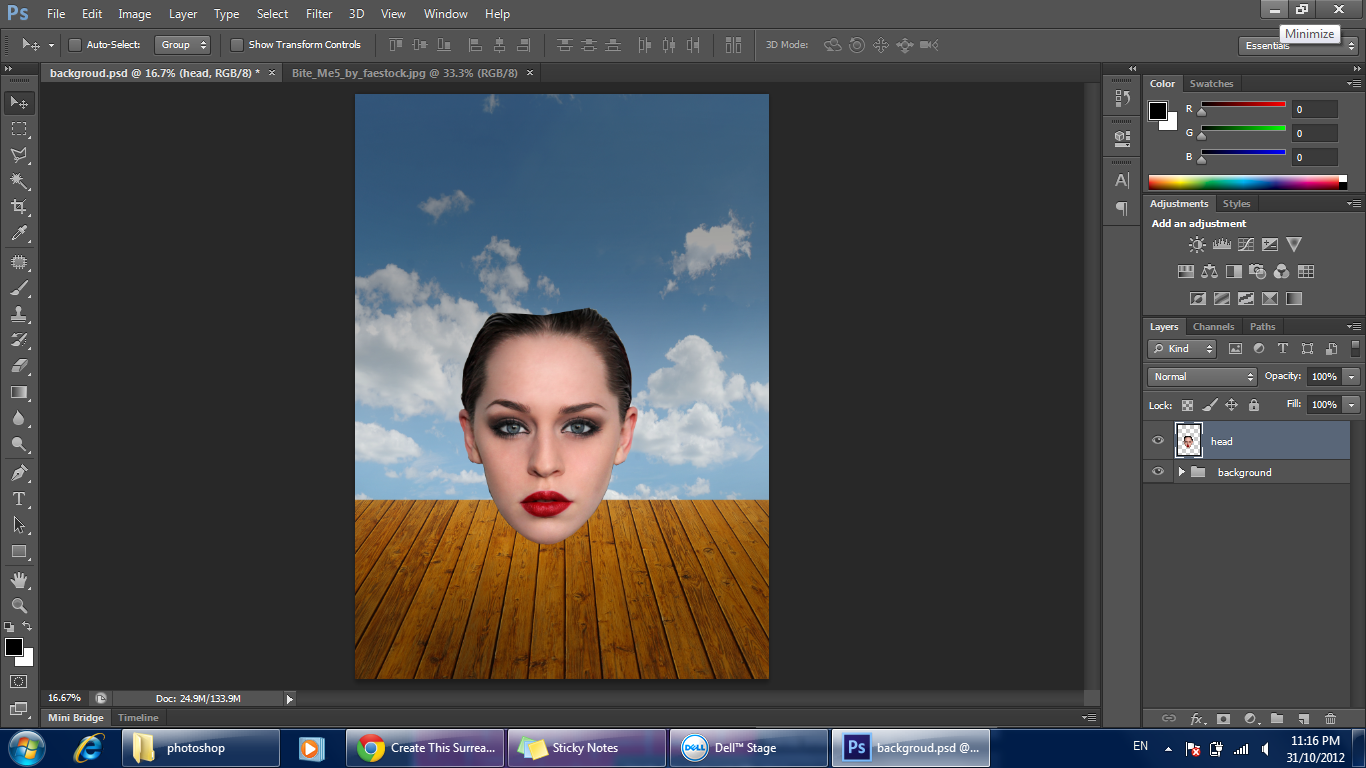
Task: Click the color spectrum ramp
Action: click(x=1245, y=182)
